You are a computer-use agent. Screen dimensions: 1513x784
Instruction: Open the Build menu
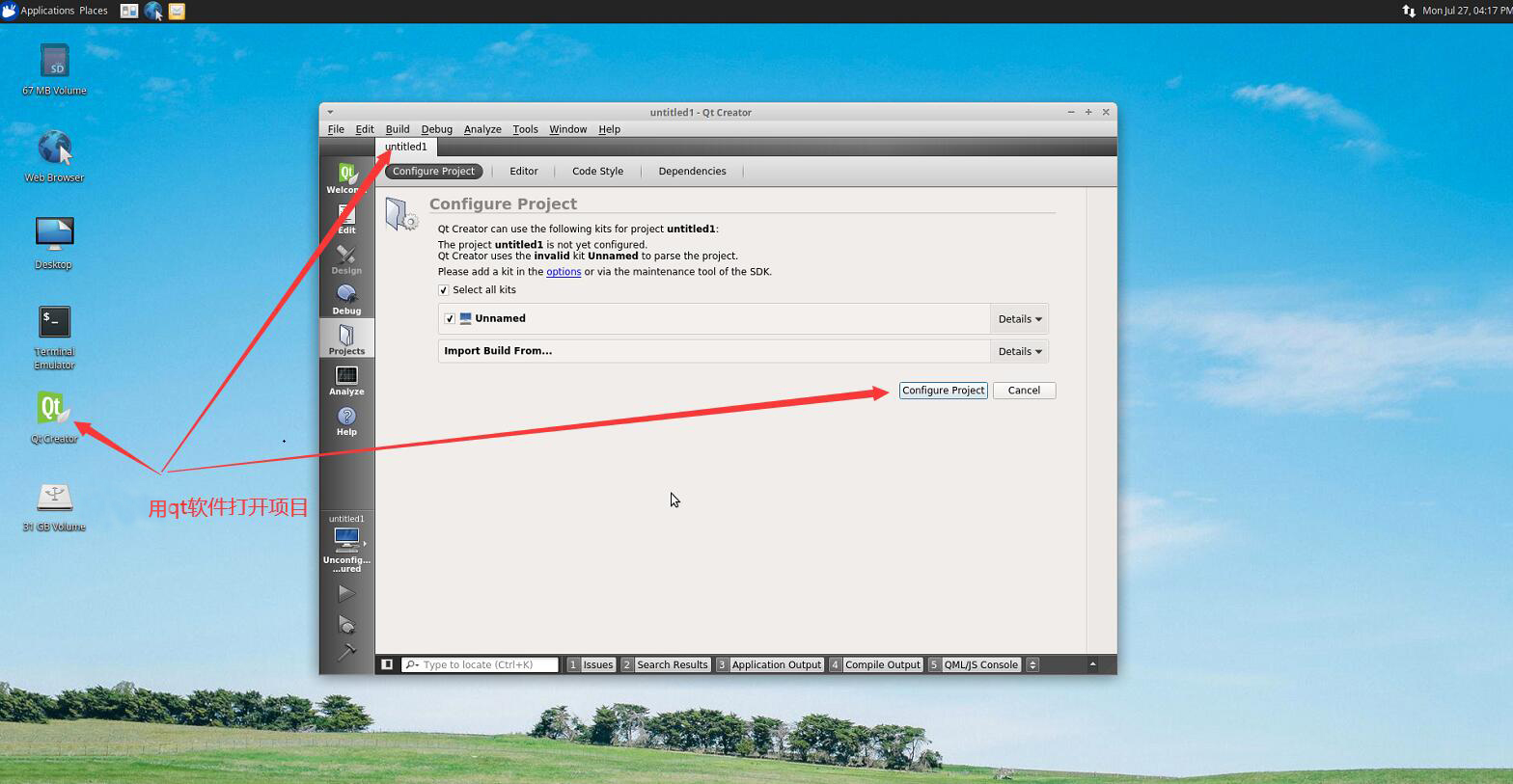398,129
